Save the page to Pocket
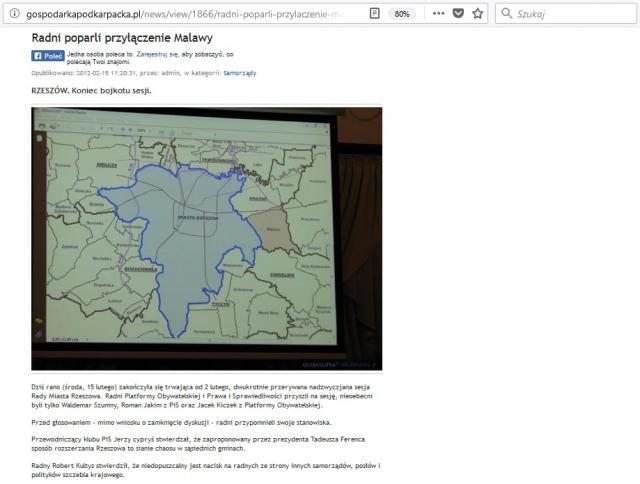Viewport: 640px width, 484px height. click(x=456, y=14)
